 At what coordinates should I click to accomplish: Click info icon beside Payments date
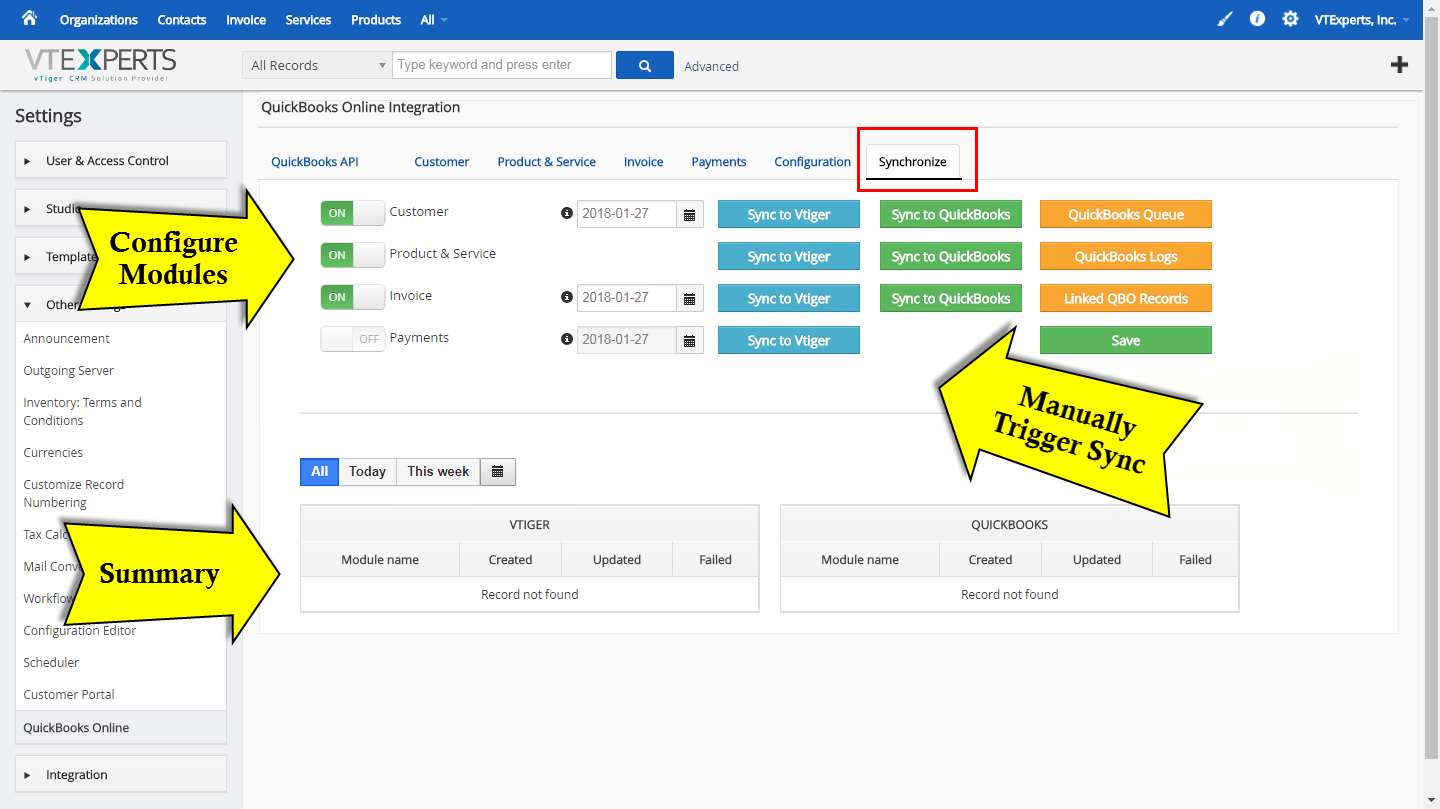567,340
